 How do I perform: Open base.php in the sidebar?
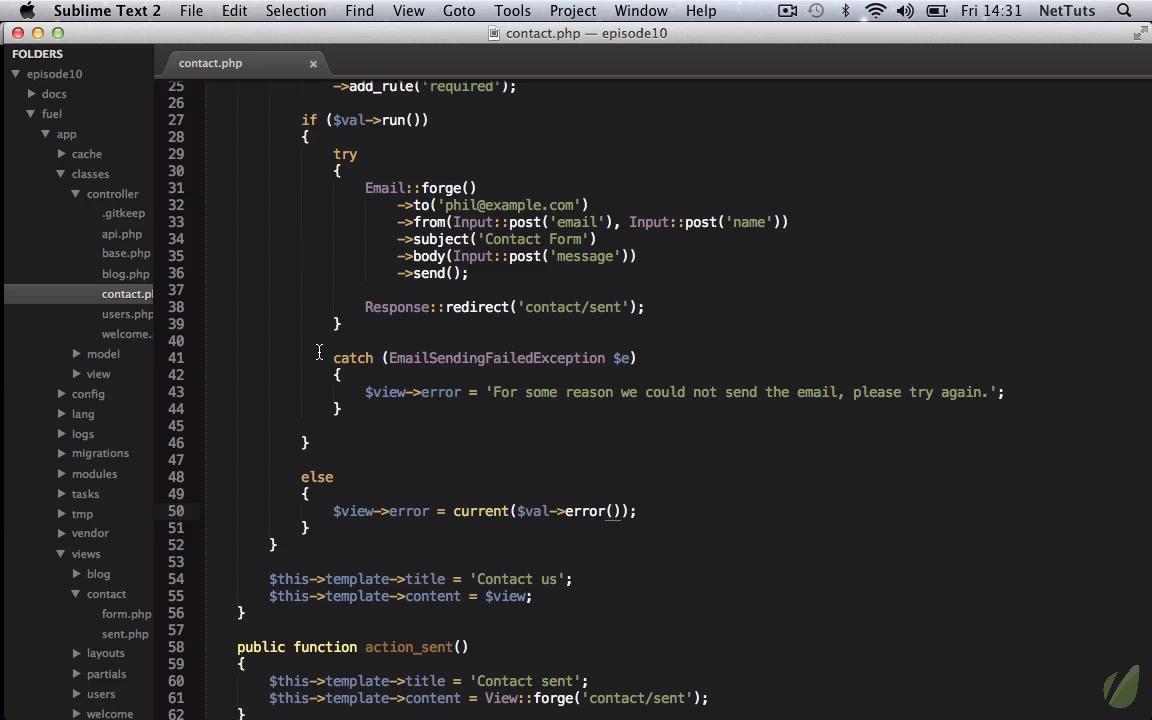(126, 253)
